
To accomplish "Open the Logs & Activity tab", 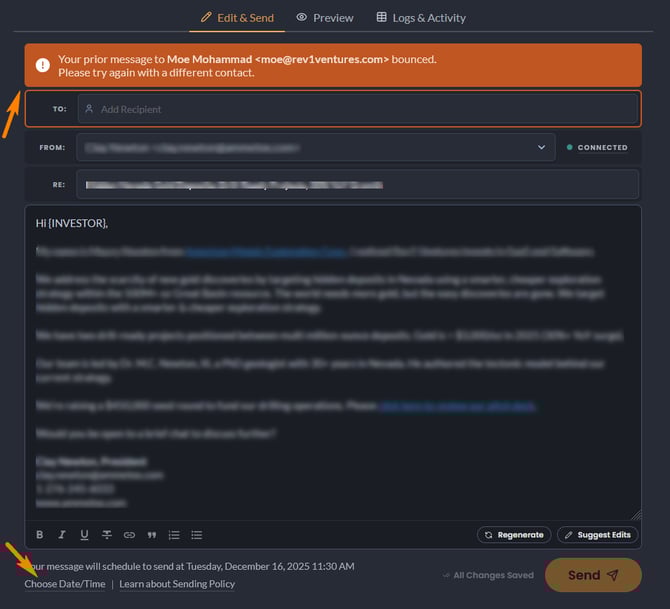I will tap(420, 17).
